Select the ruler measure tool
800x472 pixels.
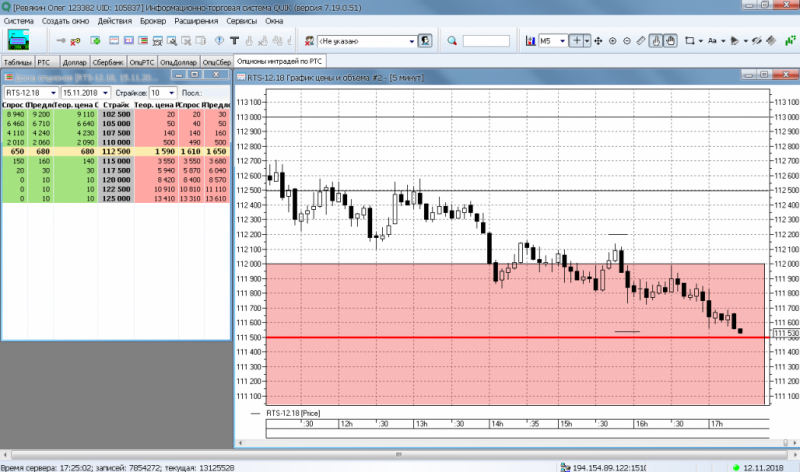(x=641, y=41)
